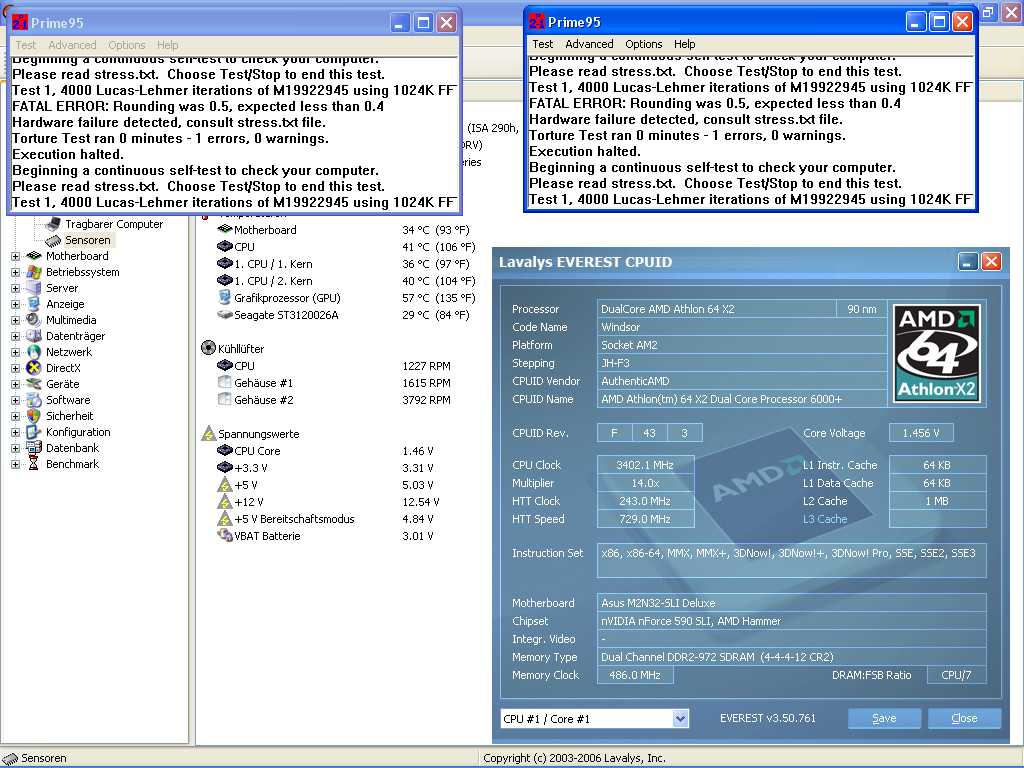
Task: Click the CPU Clock 3402.1 MHz field
Action: coord(645,465)
